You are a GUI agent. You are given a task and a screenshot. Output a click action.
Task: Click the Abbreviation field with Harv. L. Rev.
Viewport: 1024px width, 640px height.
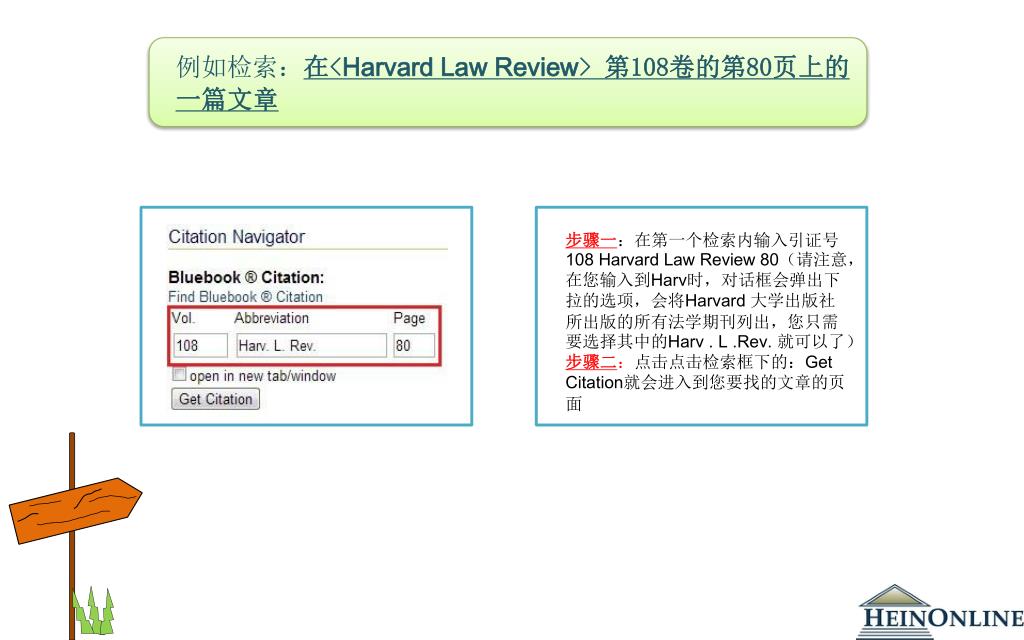pyautogui.click(x=312, y=345)
